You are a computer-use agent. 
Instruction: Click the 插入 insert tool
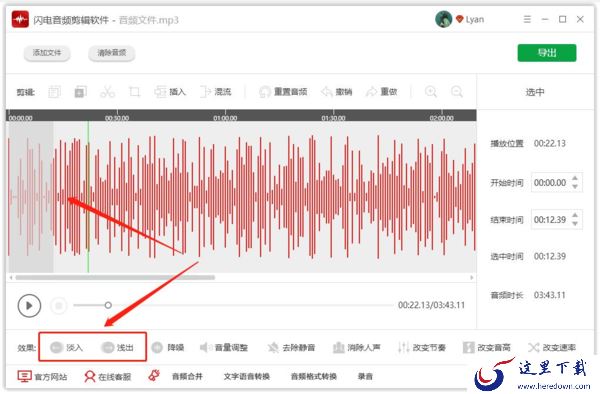(170, 92)
